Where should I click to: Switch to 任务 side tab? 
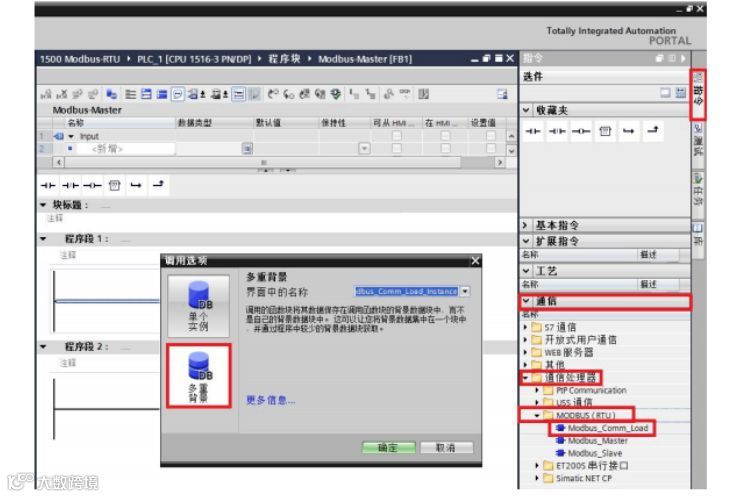pyautogui.click(x=698, y=192)
